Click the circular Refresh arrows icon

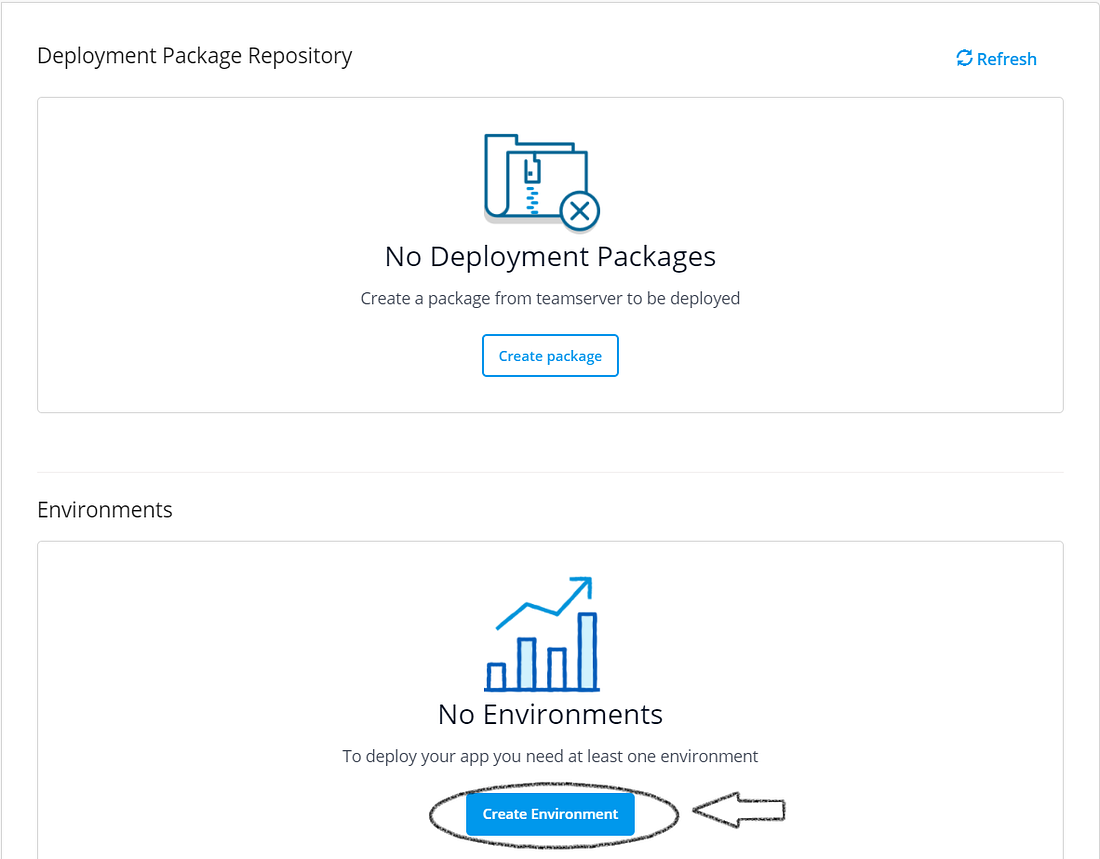[964, 59]
